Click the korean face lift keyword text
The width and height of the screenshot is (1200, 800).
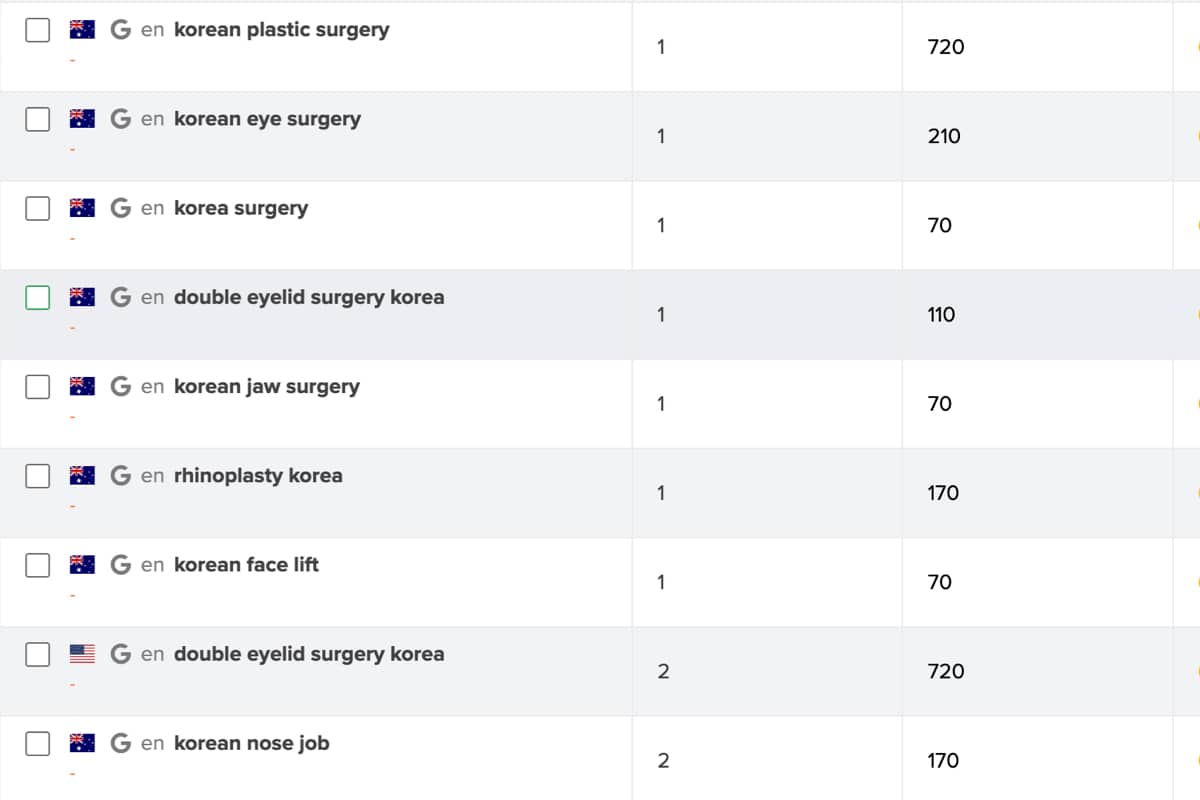point(246,565)
